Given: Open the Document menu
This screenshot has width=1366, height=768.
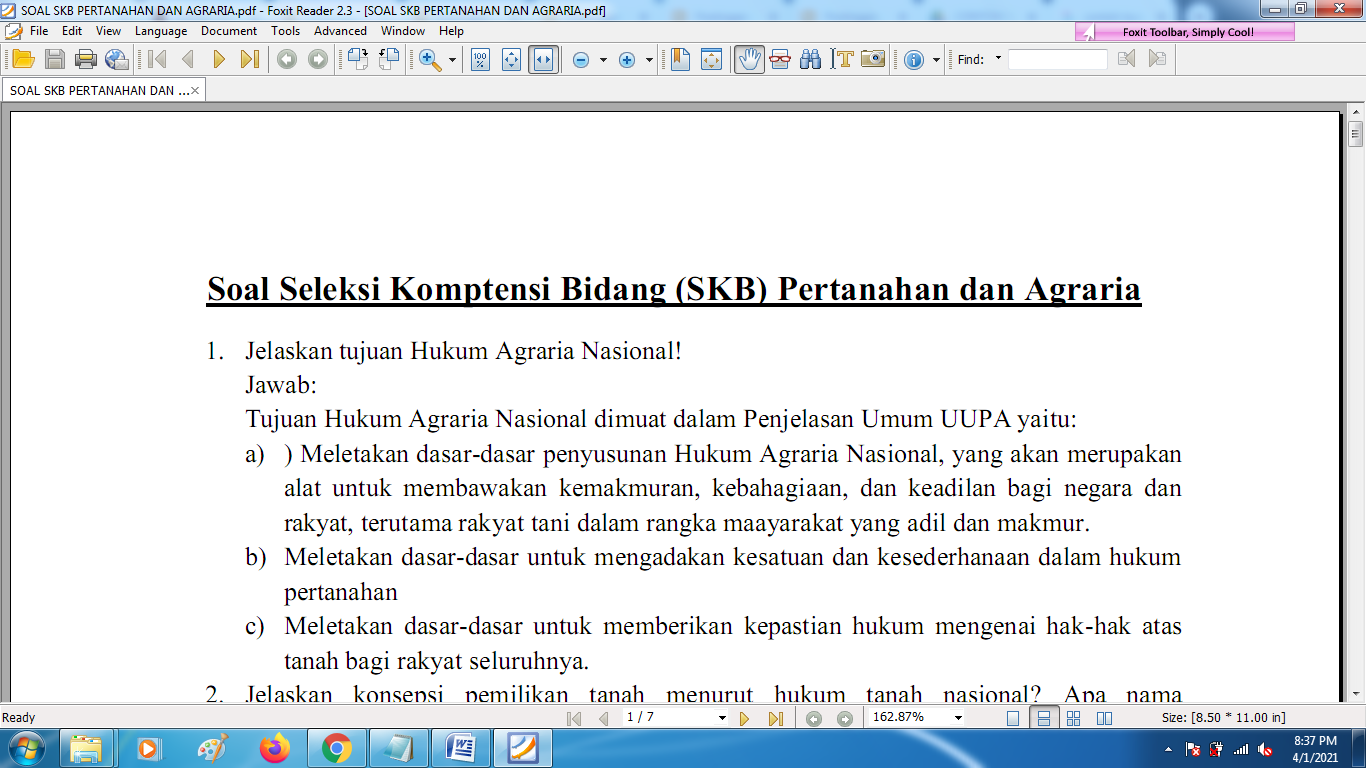Looking at the screenshot, I should 229,31.
